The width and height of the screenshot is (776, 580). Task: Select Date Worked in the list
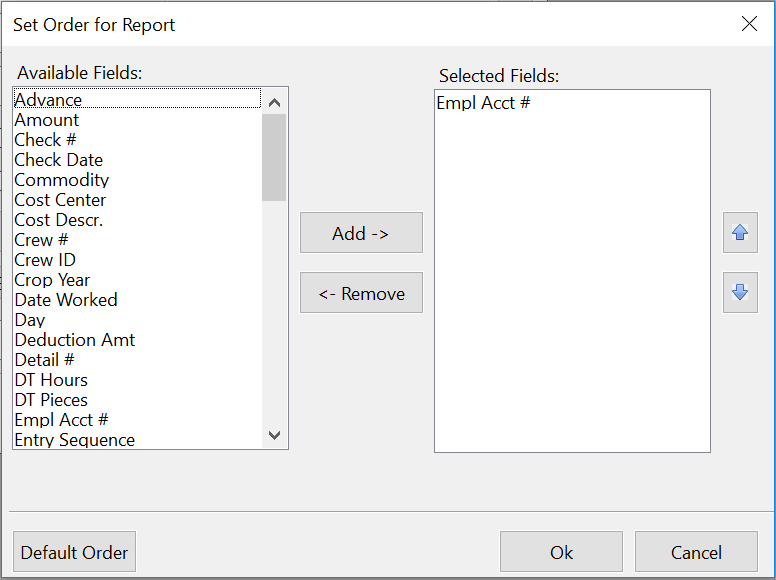(x=66, y=300)
